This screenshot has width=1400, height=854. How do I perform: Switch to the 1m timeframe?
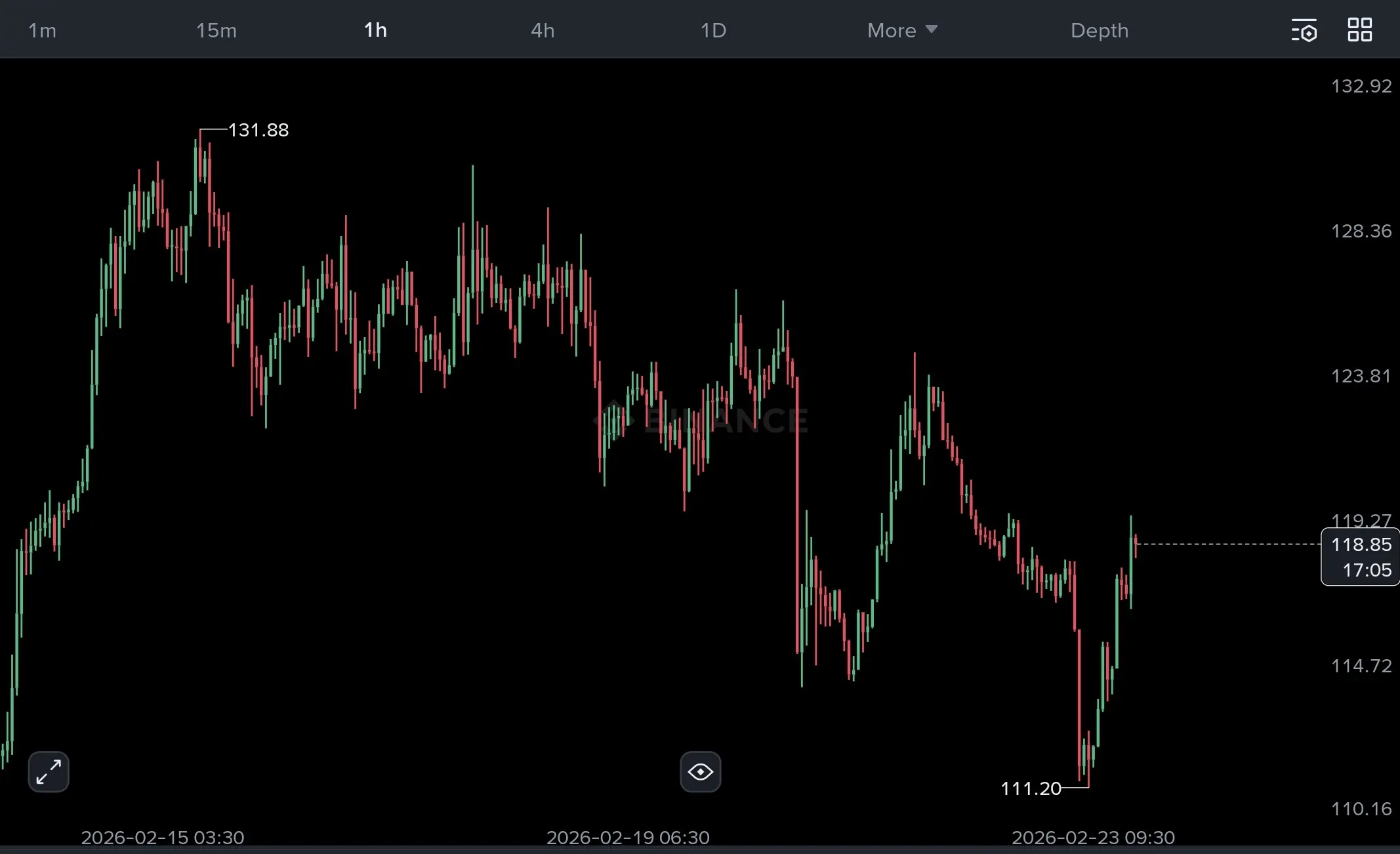(x=42, y=30)
